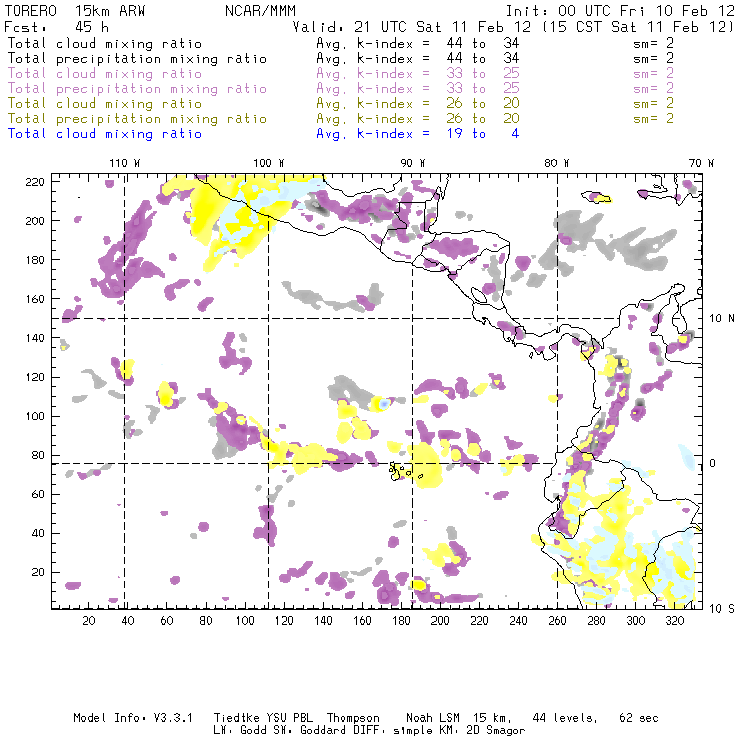Click 'Noah LSM' in the footer
740x740 pixels.
pos(433,718)
